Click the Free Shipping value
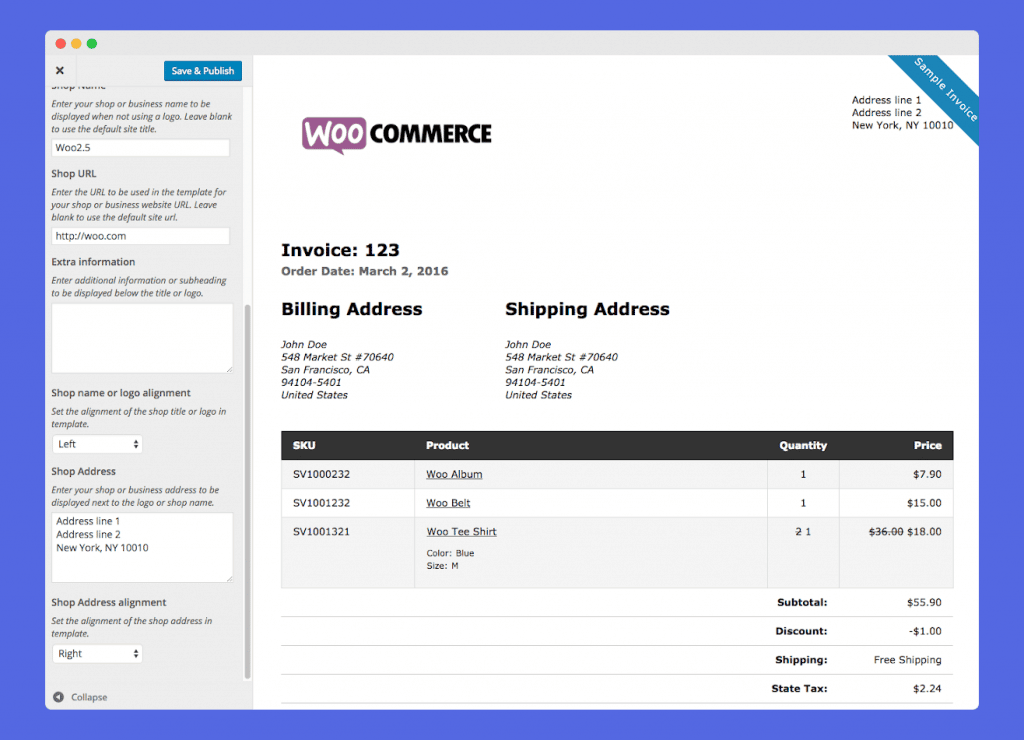 (x=908, y=660)
